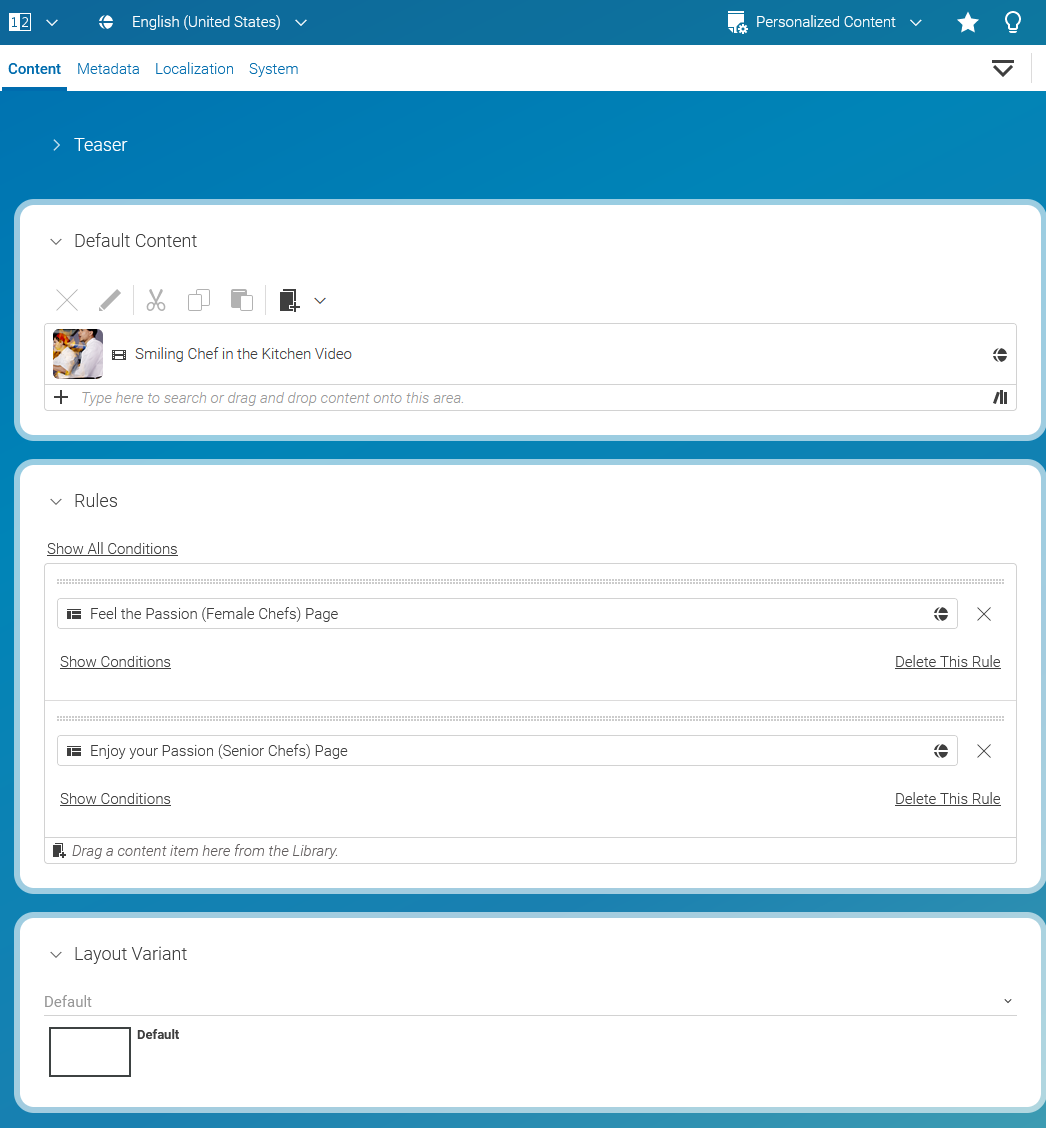
Task: Click the content search input field
Action: pyautogui.click(x=400, y=397)
